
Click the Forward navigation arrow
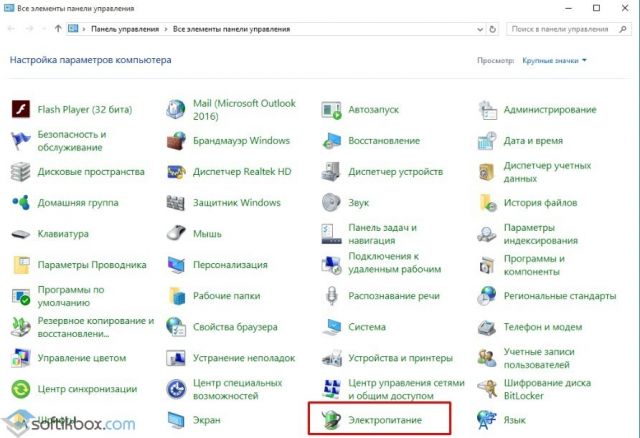pos(29,29)
